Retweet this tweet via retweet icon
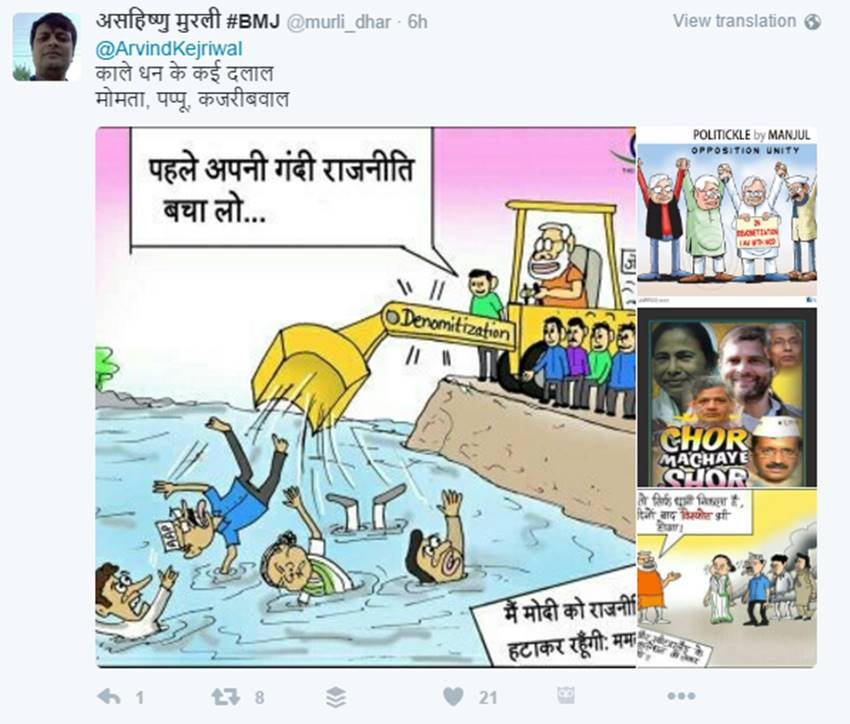This screenshot has height=724, width=850. click(226, 697)
